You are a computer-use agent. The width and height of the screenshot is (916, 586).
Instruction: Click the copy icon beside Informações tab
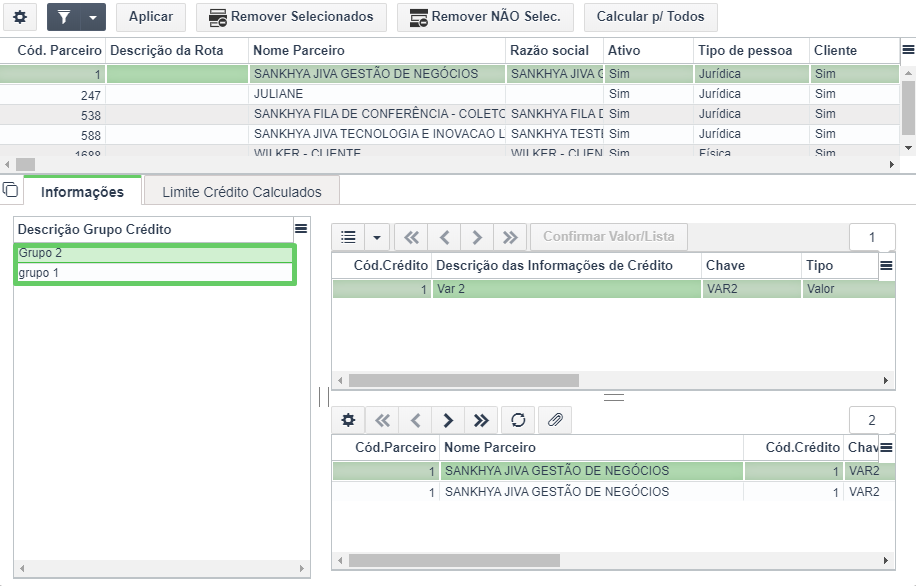11,190
